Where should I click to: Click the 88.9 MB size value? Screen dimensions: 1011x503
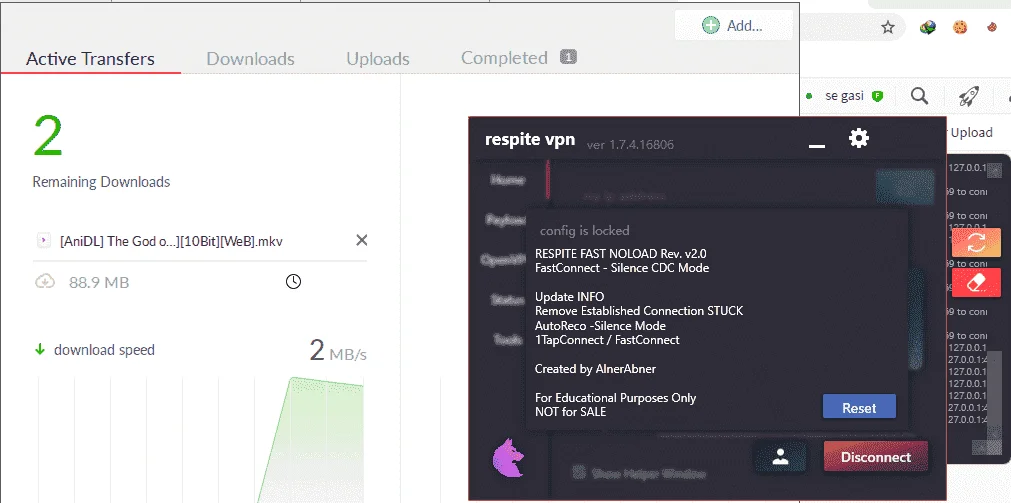[99, 282]
